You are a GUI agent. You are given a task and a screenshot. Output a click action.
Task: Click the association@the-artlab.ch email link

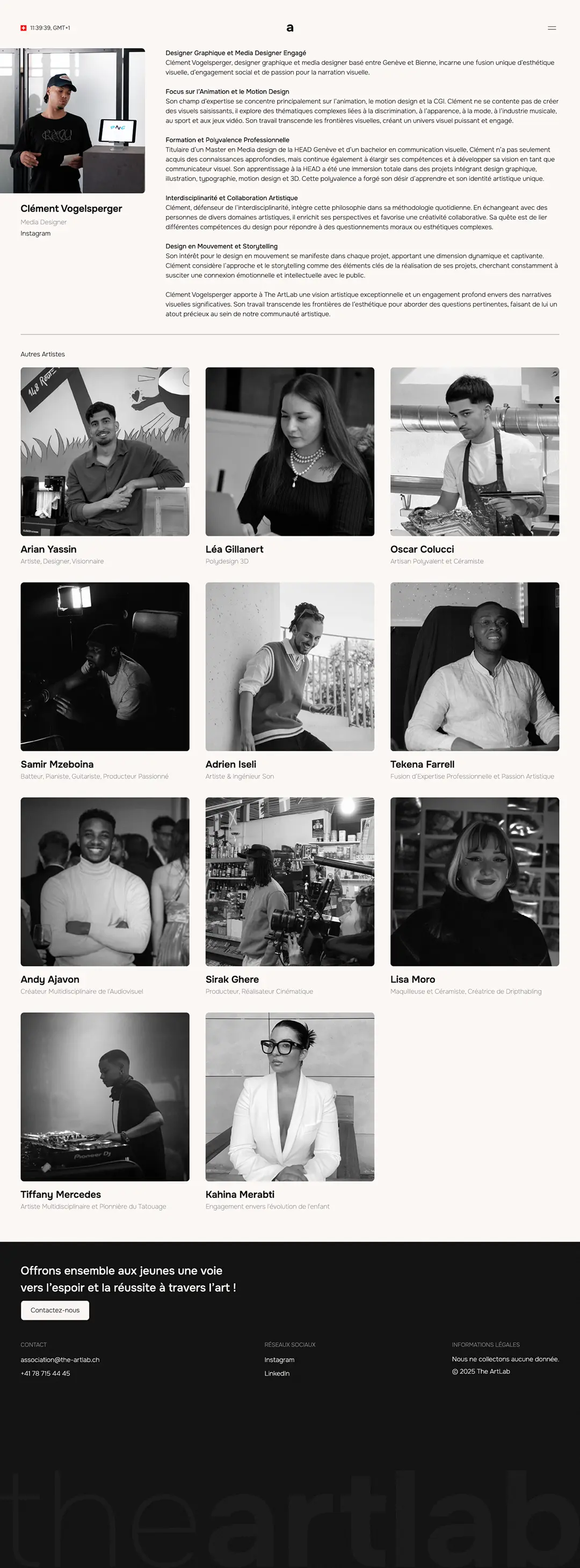60,1359
